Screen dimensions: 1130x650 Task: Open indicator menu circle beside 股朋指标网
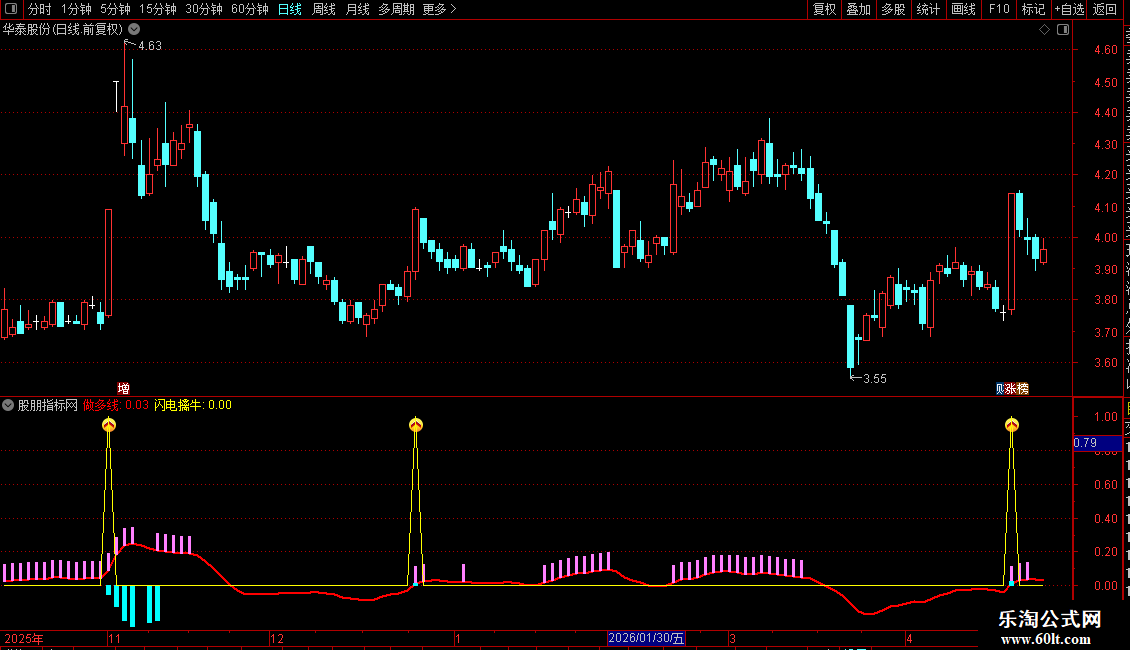coord(8,405)
